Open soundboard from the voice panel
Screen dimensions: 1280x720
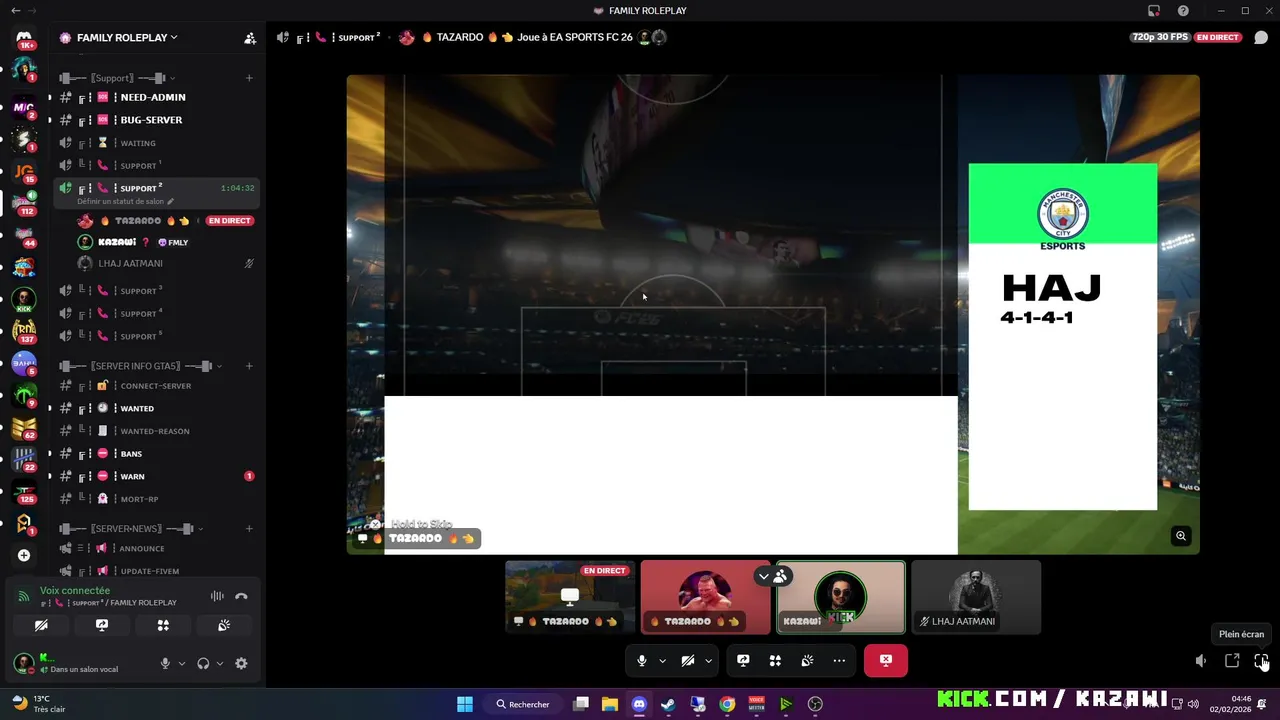click(x=224, y=625)
